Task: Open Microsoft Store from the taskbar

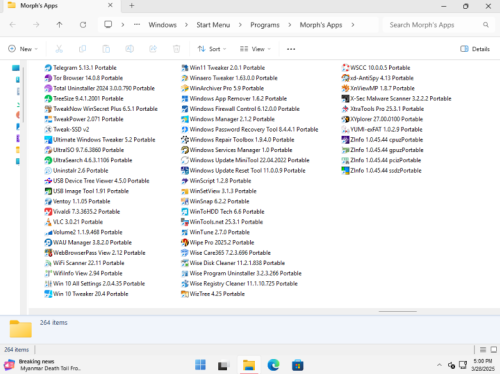Action: [x=298, y=365]
